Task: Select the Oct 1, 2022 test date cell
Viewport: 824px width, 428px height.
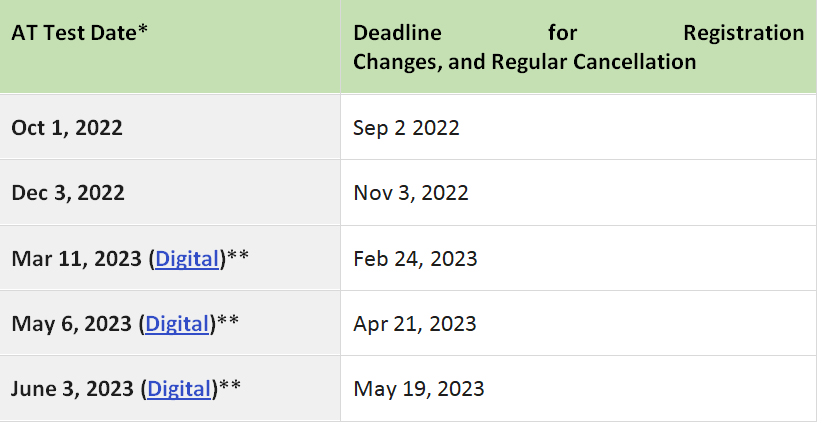Action: pyautogui.click(x=67, y=128)
